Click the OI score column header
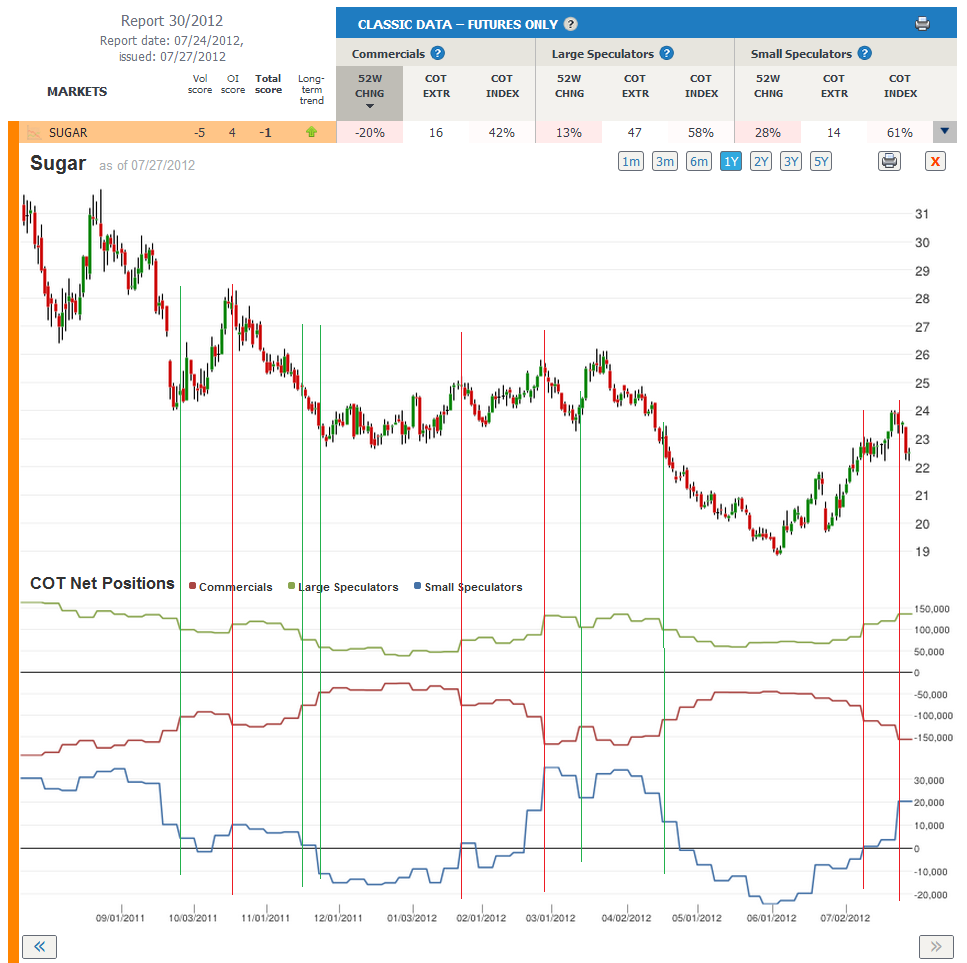The width and height of the screenshot is (967, 963). (232, 84)
